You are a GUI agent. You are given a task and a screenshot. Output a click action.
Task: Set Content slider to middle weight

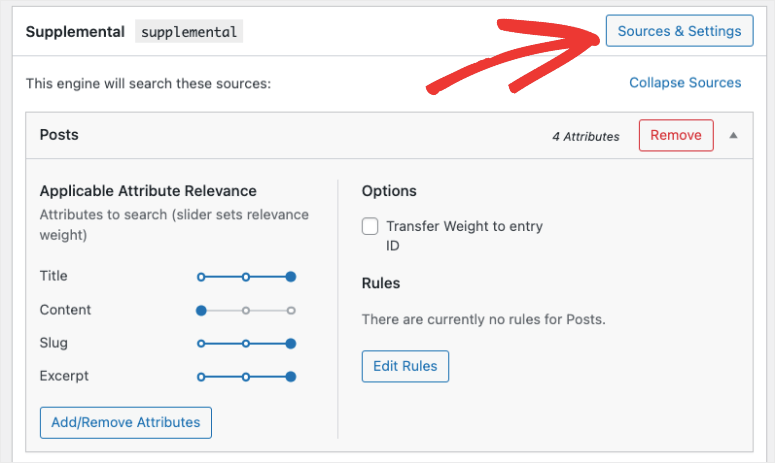coord(246,310)
